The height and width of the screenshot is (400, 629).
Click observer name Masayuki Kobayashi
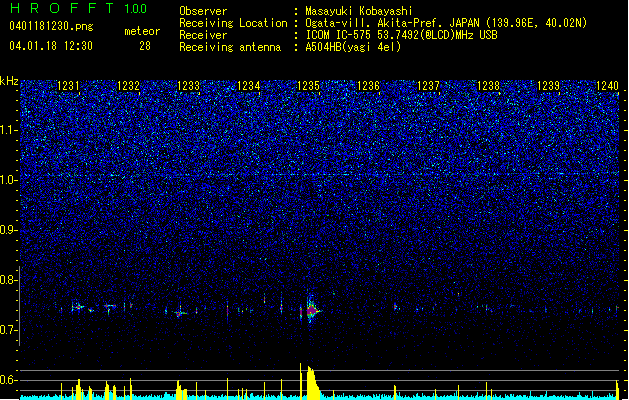(x=359, y=11)
